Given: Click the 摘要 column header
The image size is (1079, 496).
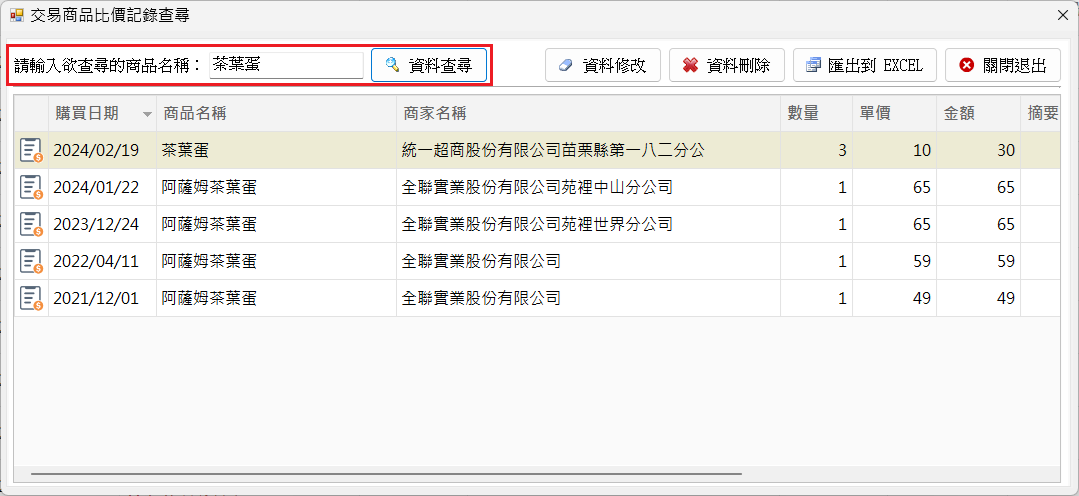Looking at the screenshot, I should point(1040,114).
